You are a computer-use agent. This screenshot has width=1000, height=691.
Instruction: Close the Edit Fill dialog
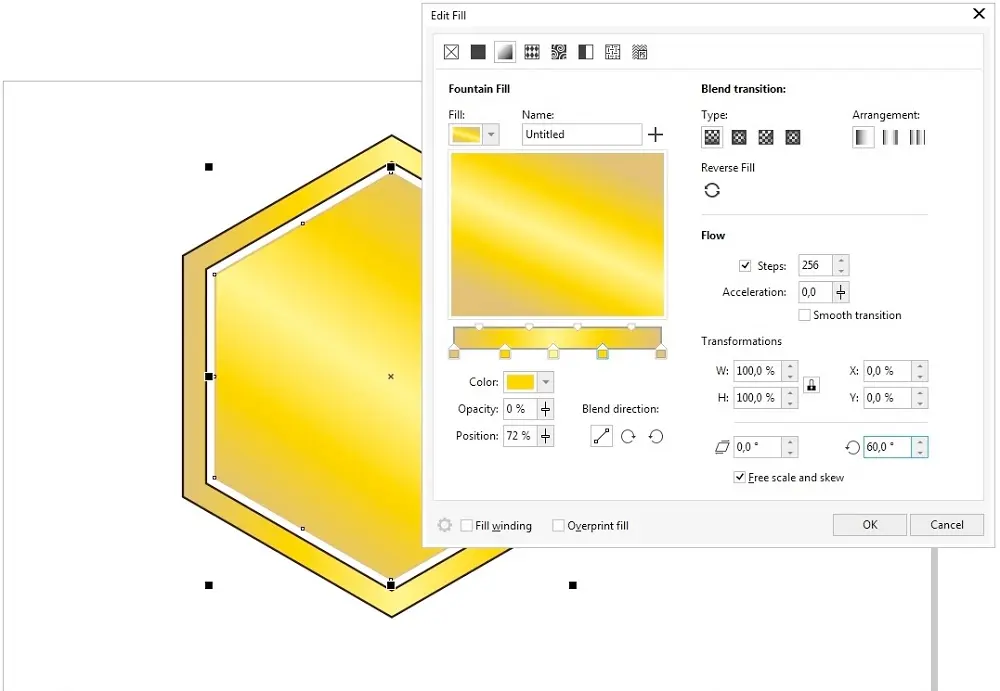point(979,13)
